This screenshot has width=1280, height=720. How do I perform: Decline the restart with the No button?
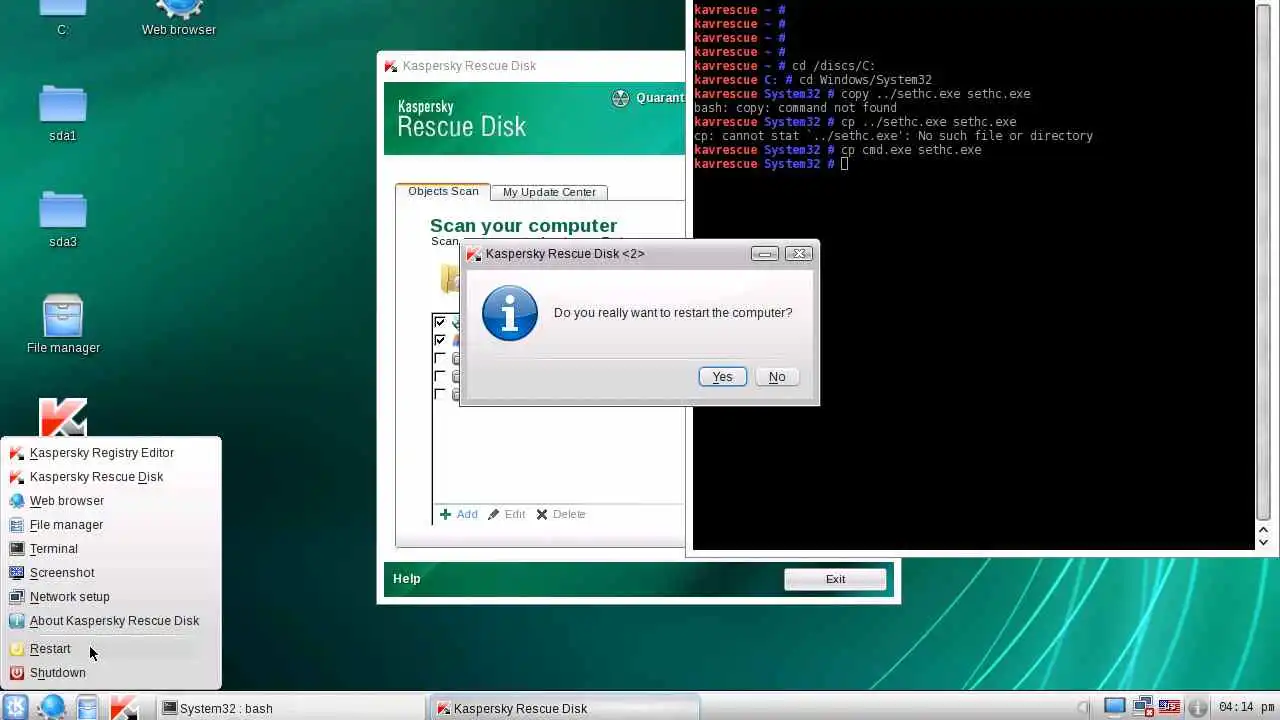tap(777, 377)
